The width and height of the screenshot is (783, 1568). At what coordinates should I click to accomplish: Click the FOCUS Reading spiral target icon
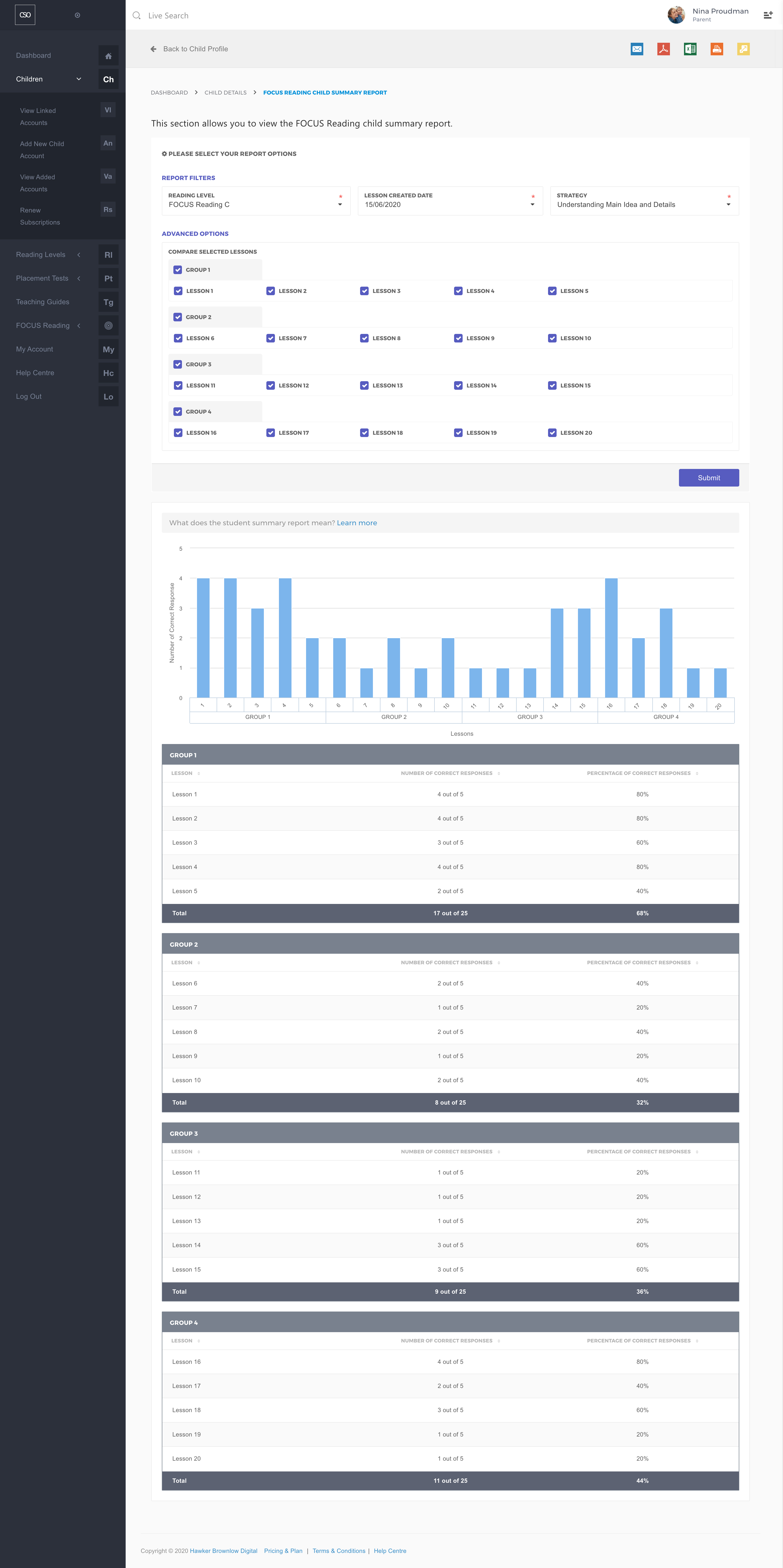108,326
